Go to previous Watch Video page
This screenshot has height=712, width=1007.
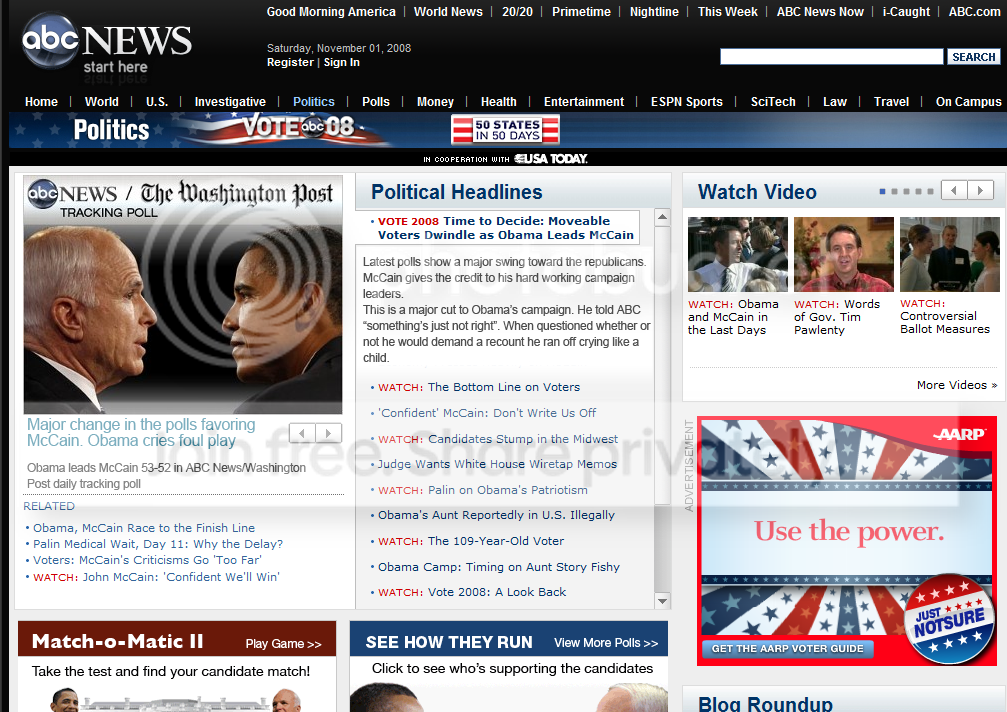click(954, 190)
